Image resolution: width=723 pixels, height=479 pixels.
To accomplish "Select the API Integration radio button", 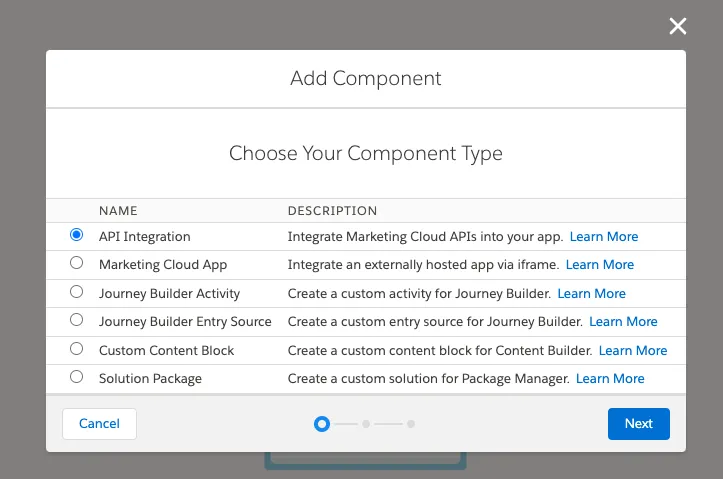I will tap(77, 235).
